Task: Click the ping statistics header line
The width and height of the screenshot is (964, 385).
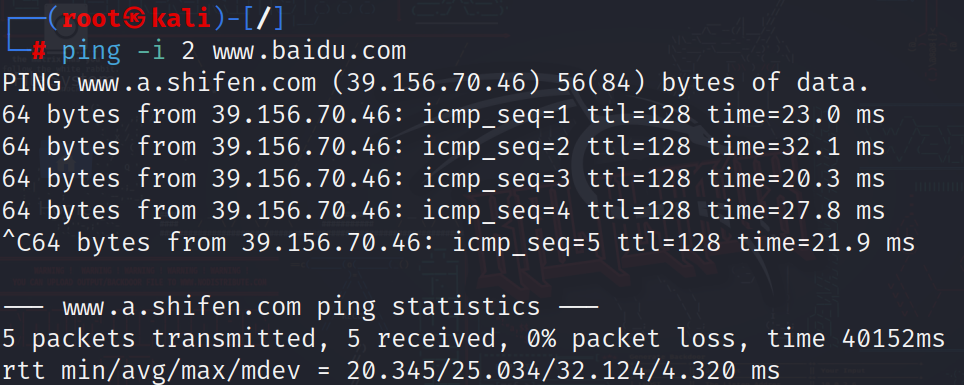Action: pos(300,306)
